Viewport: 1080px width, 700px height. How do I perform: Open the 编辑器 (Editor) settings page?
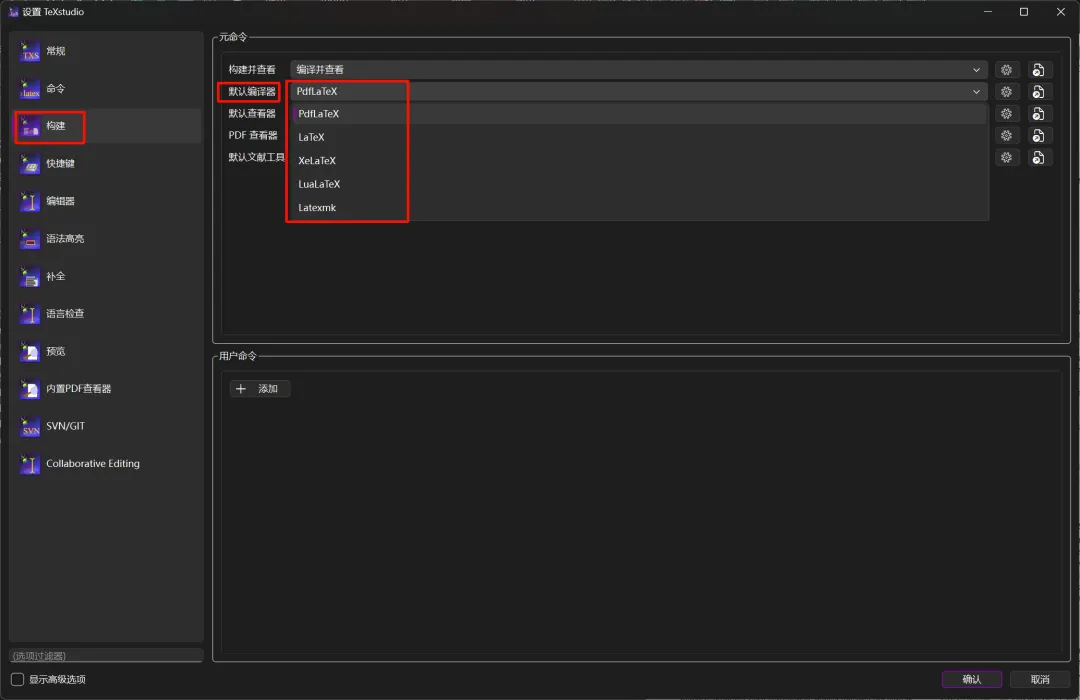(107, 201)
